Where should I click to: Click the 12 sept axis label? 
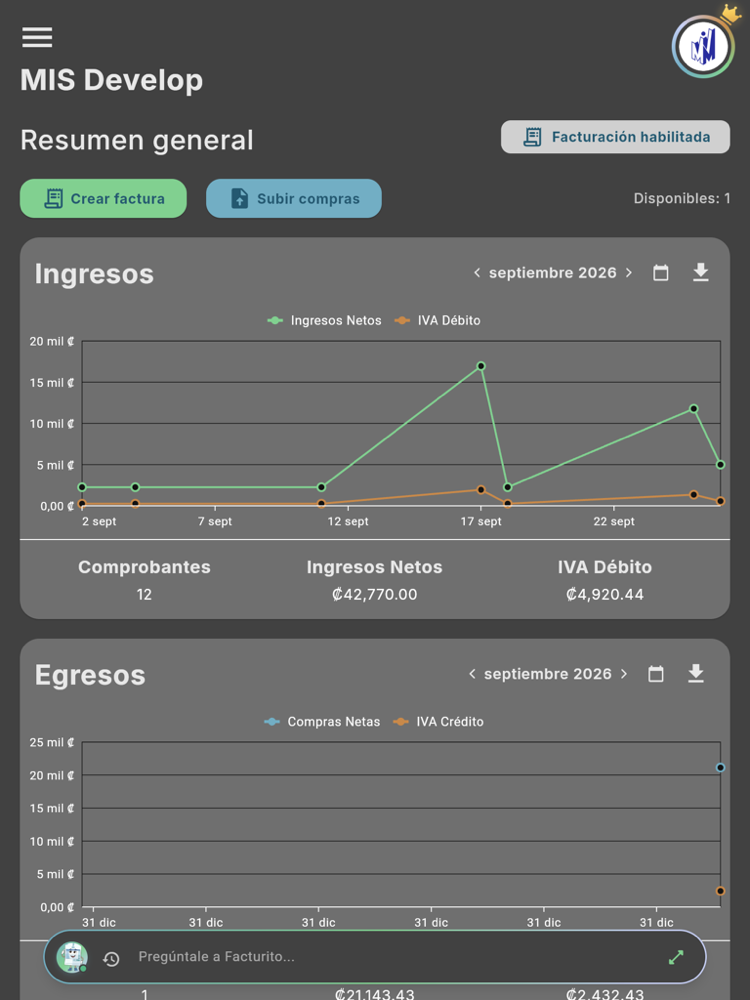click(x=348, y=522)
